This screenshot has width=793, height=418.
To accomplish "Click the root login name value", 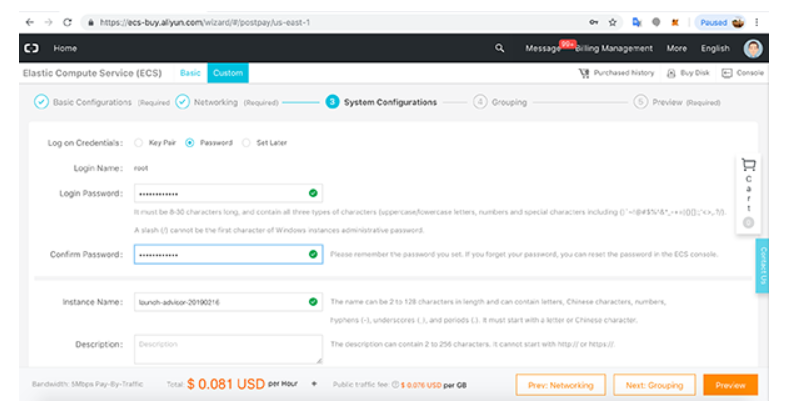I will [141, 168].
